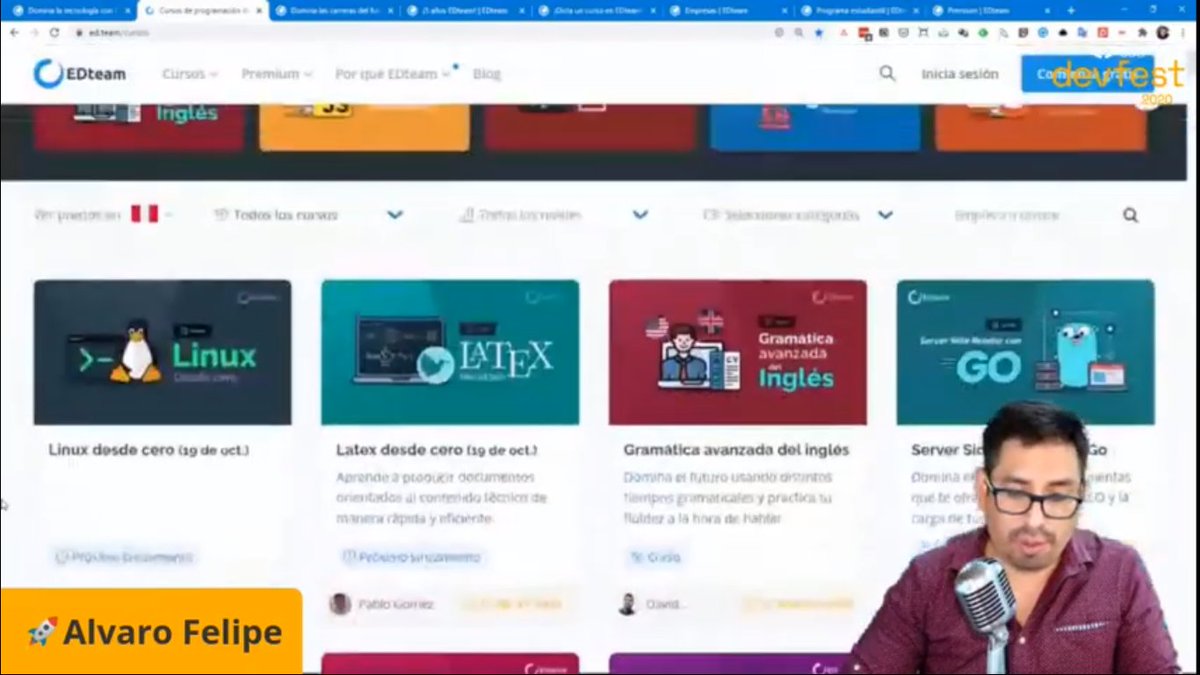This screenshot has width=1200, height=675.
Task: Bookmark the page with the star icon
Action: [x=818, y=32]
